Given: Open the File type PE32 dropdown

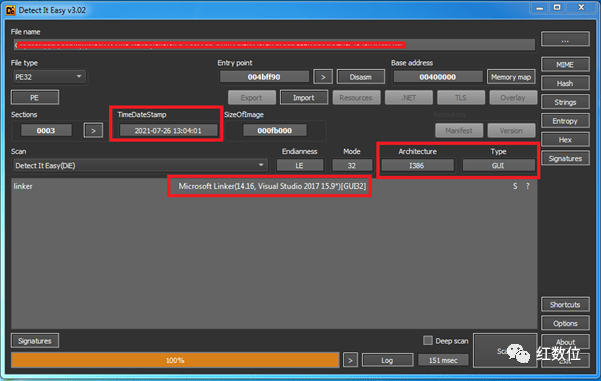Looking at the screenshot, I should [49, 77].
